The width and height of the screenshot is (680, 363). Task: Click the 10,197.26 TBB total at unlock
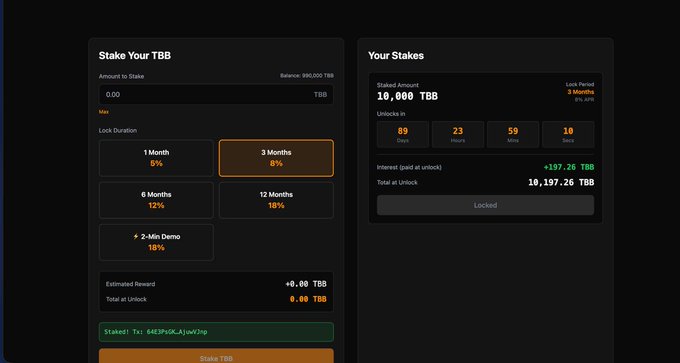coord(561,183)
